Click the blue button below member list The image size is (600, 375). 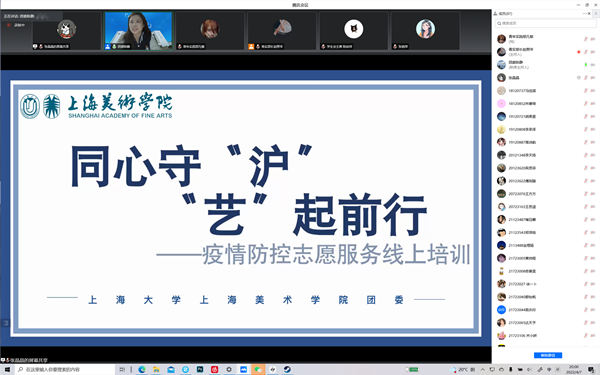click(x=548, y=355)
